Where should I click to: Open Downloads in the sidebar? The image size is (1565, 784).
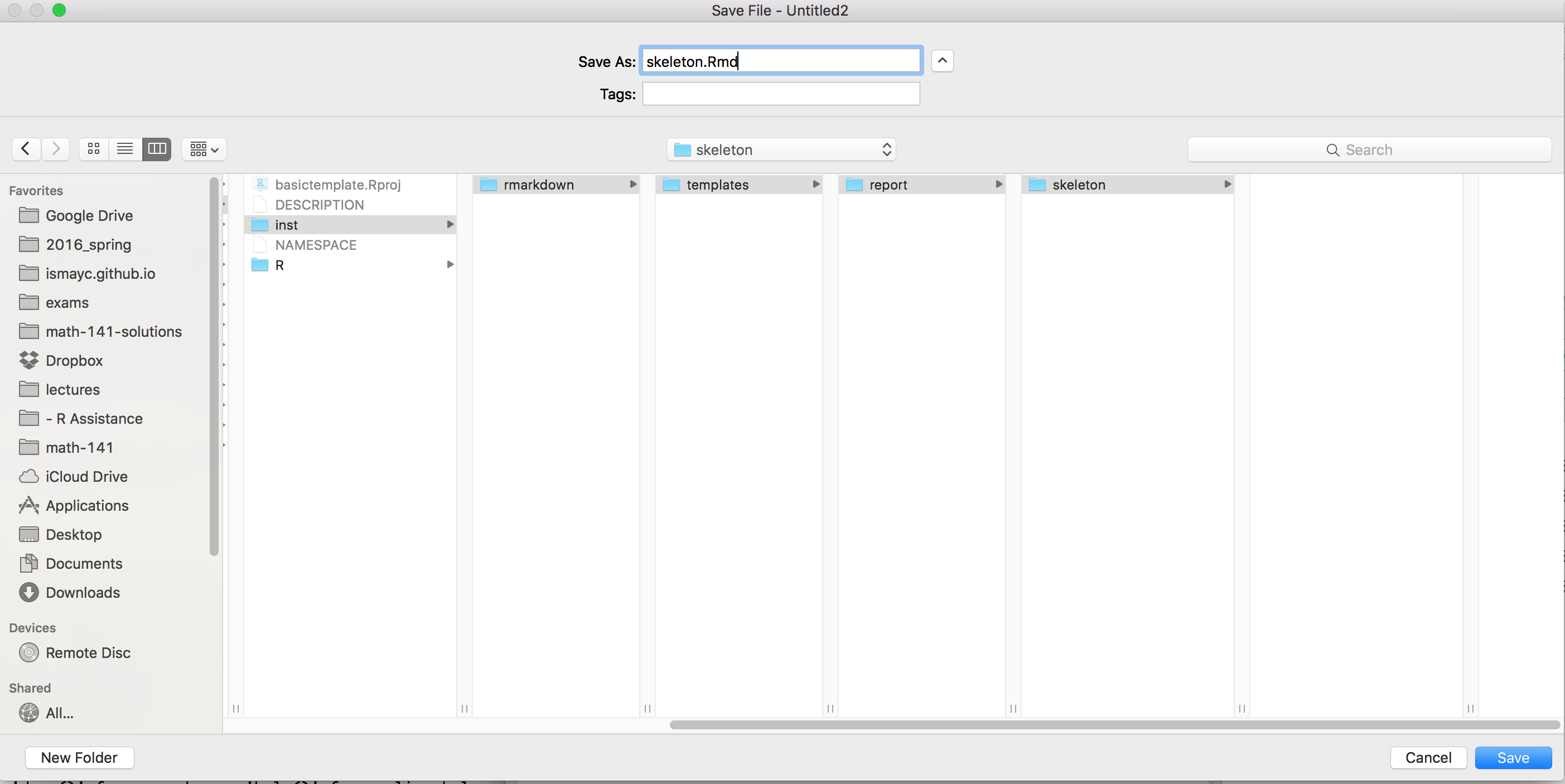click(83, 593)
